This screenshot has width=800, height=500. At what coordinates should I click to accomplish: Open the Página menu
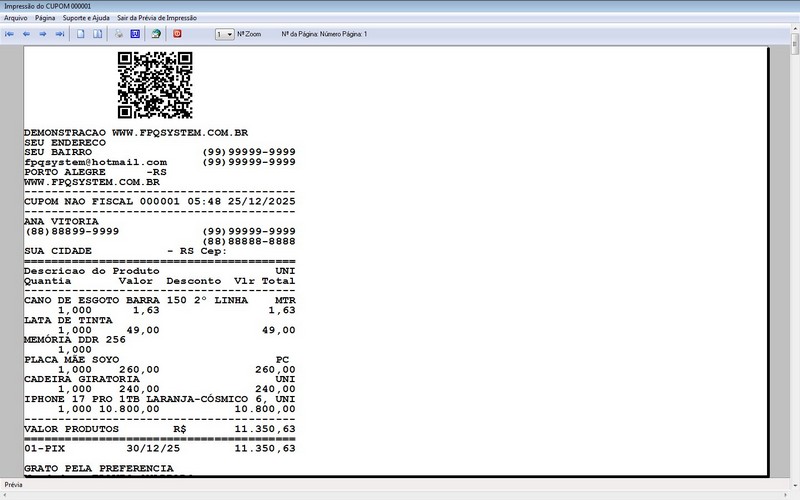point(45,18)
